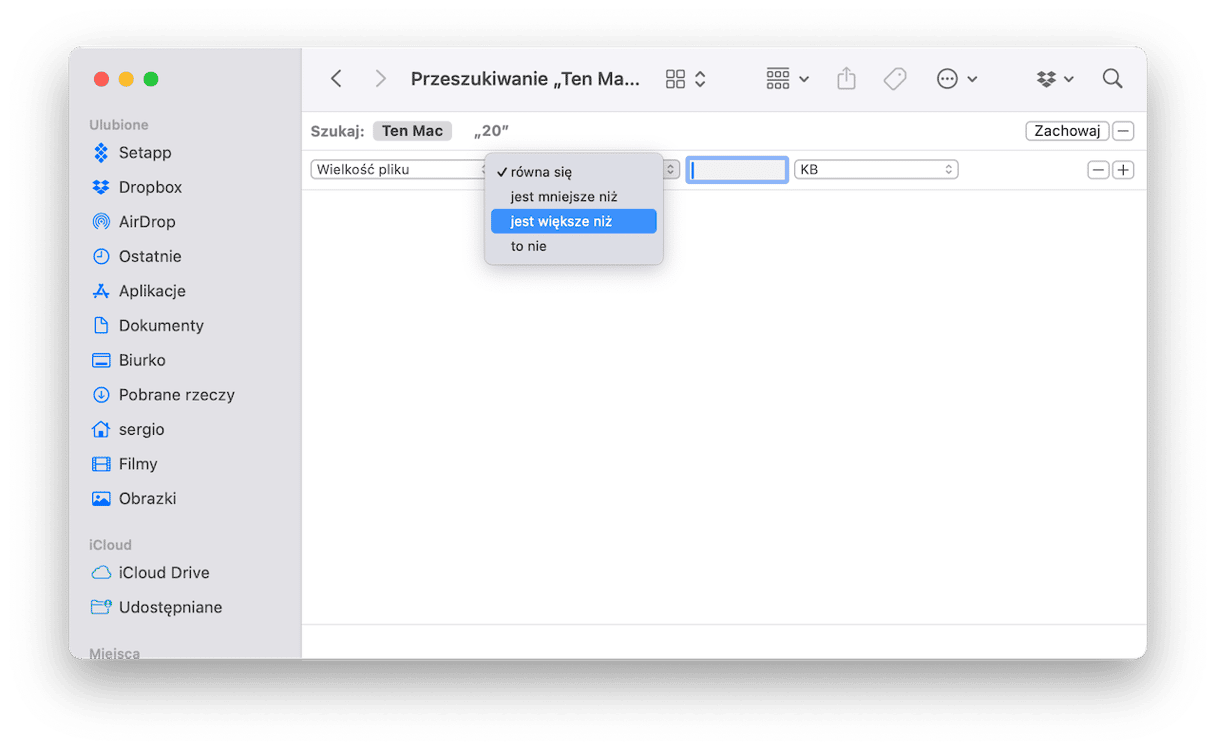Open the KB unit dropdown

pos(875,170)
